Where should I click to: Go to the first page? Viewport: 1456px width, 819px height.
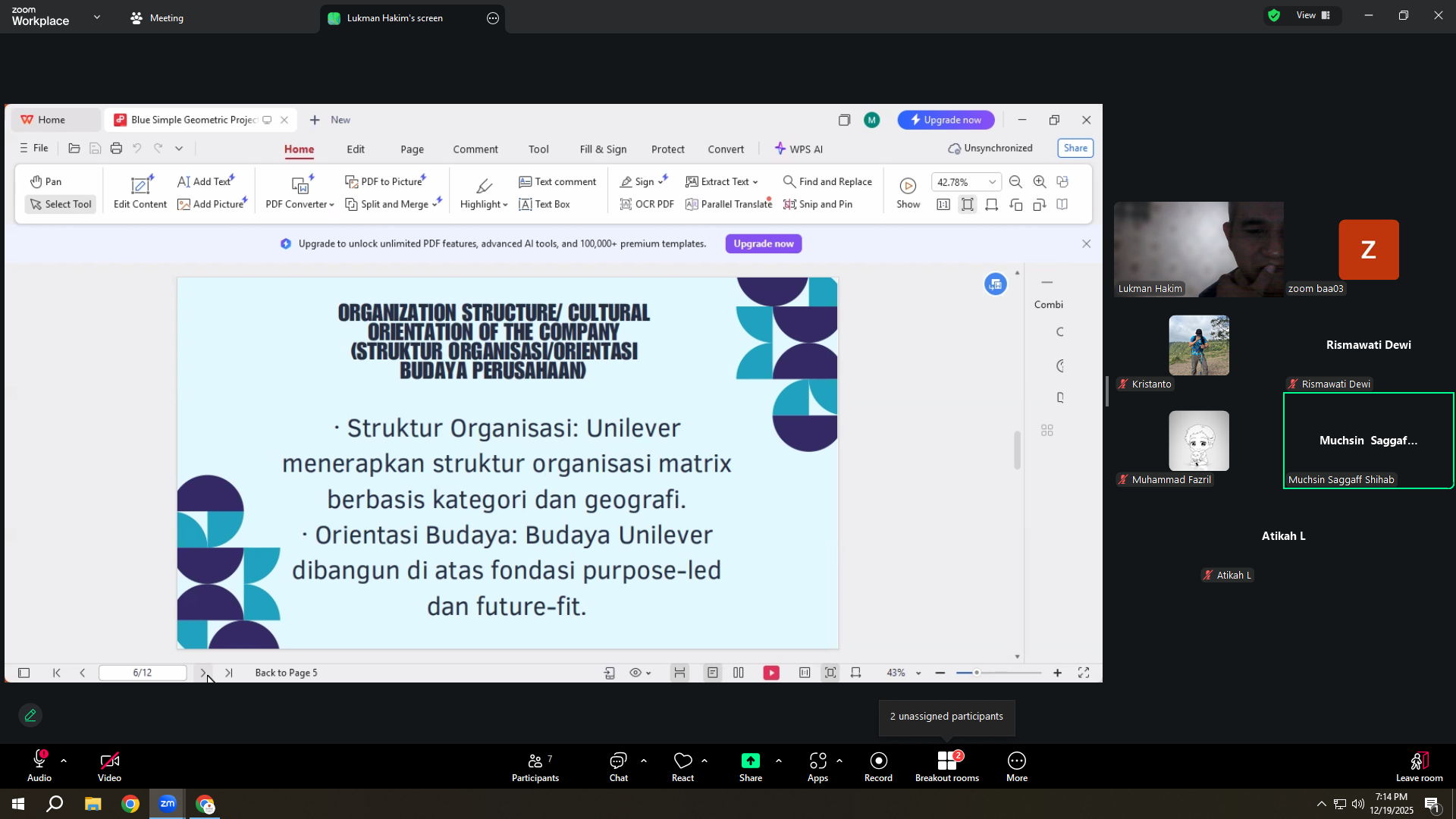[x=57, y=673]
